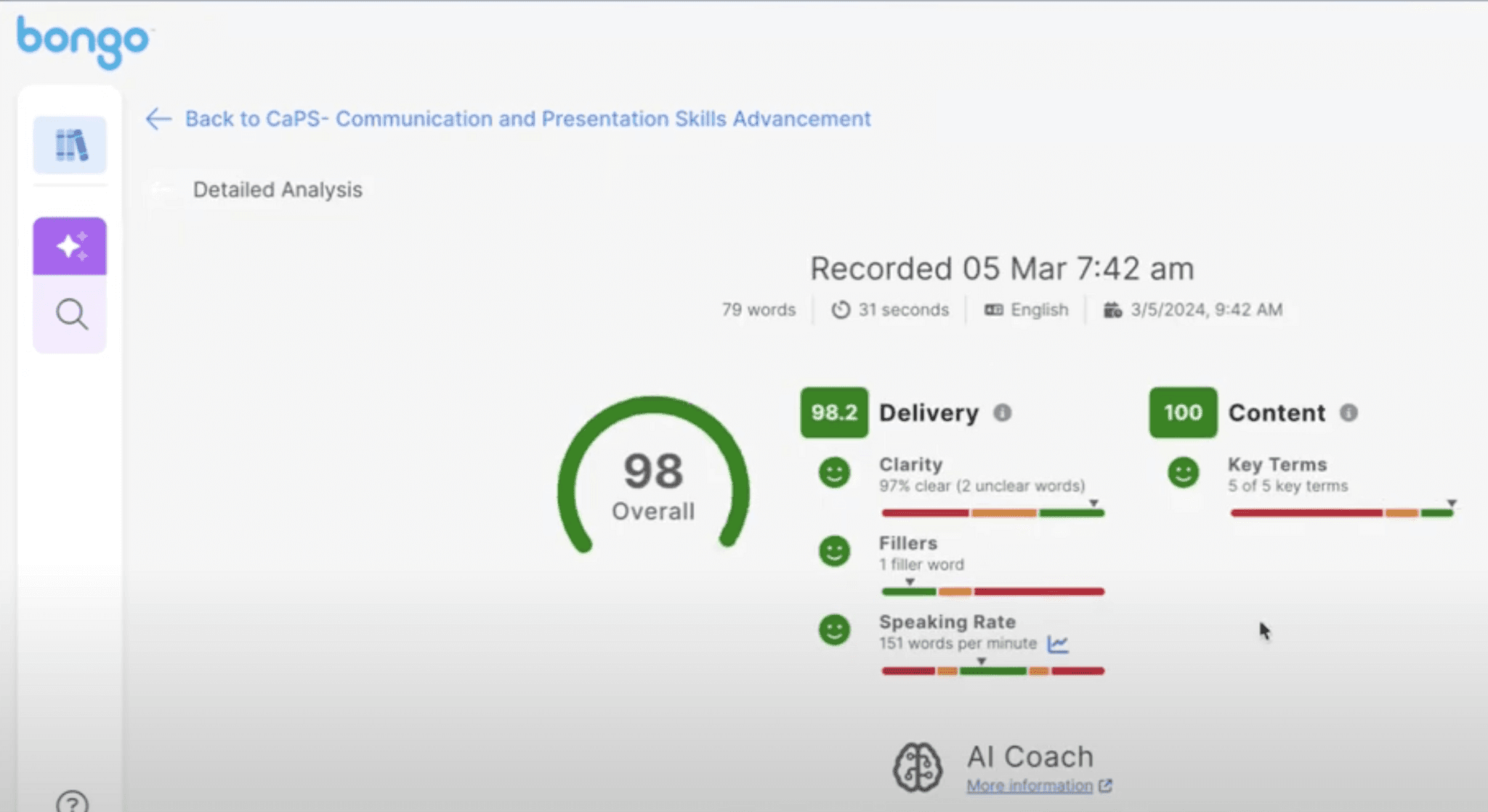Click the Content info icon
Image resolution: width=1488 pixels, height=812 pixels.
coord(1348,413)
